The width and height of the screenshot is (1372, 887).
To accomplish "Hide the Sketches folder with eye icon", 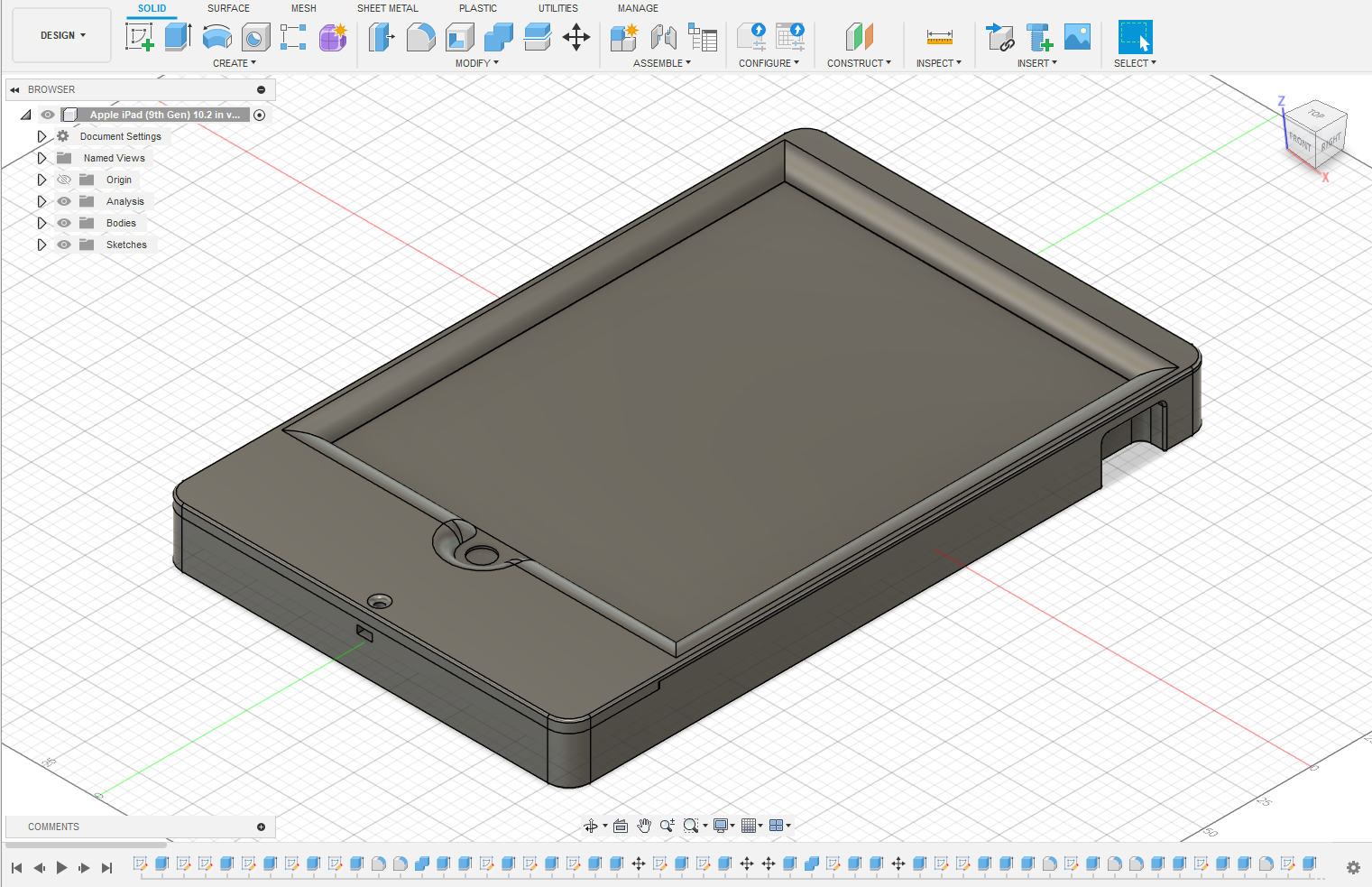I will 64,245.
